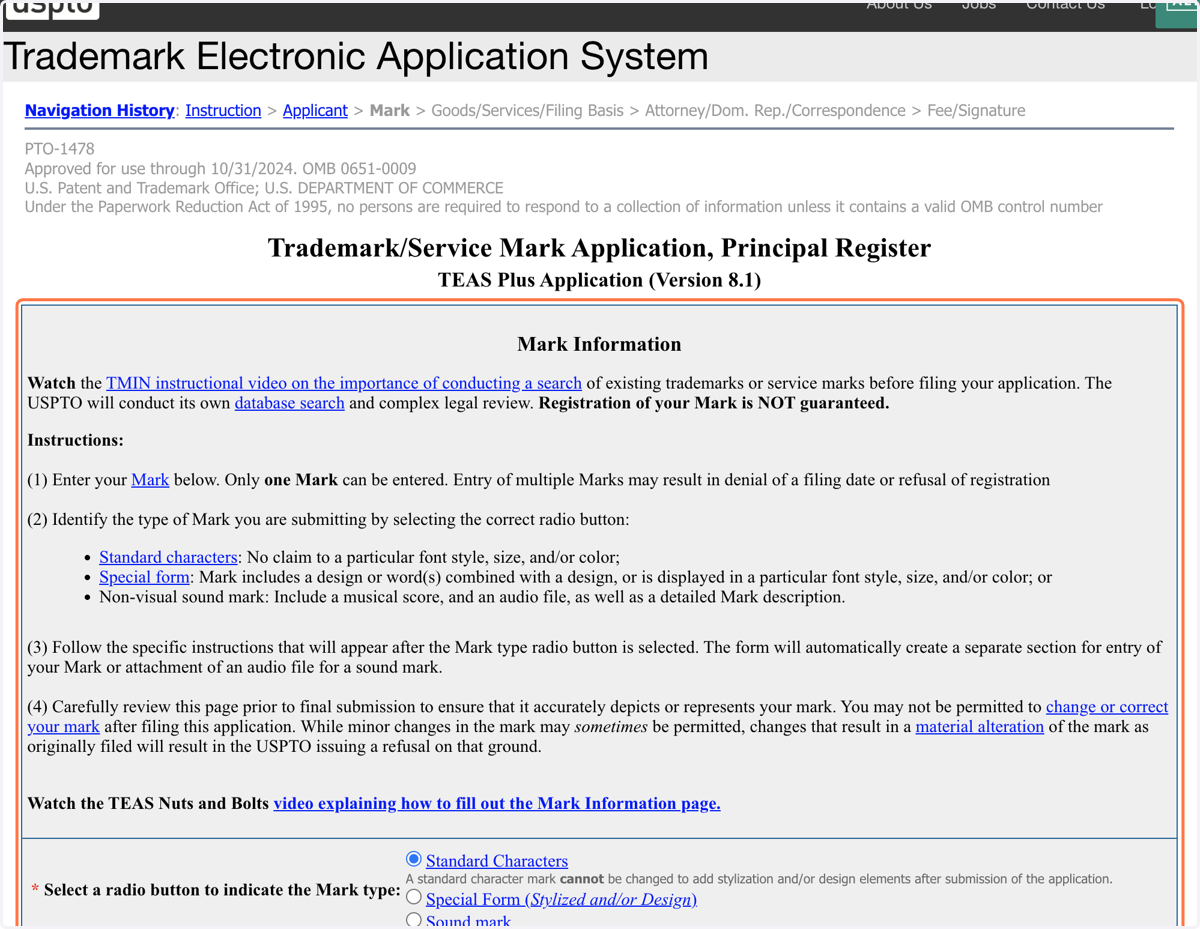Click the Special Form (Stylized and/or Design) link
1200x929 pixels.
pos(561,899)
